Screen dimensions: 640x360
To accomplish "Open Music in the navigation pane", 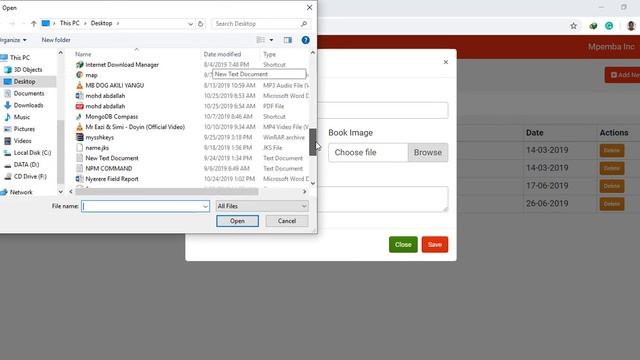I will pos(22,117).
